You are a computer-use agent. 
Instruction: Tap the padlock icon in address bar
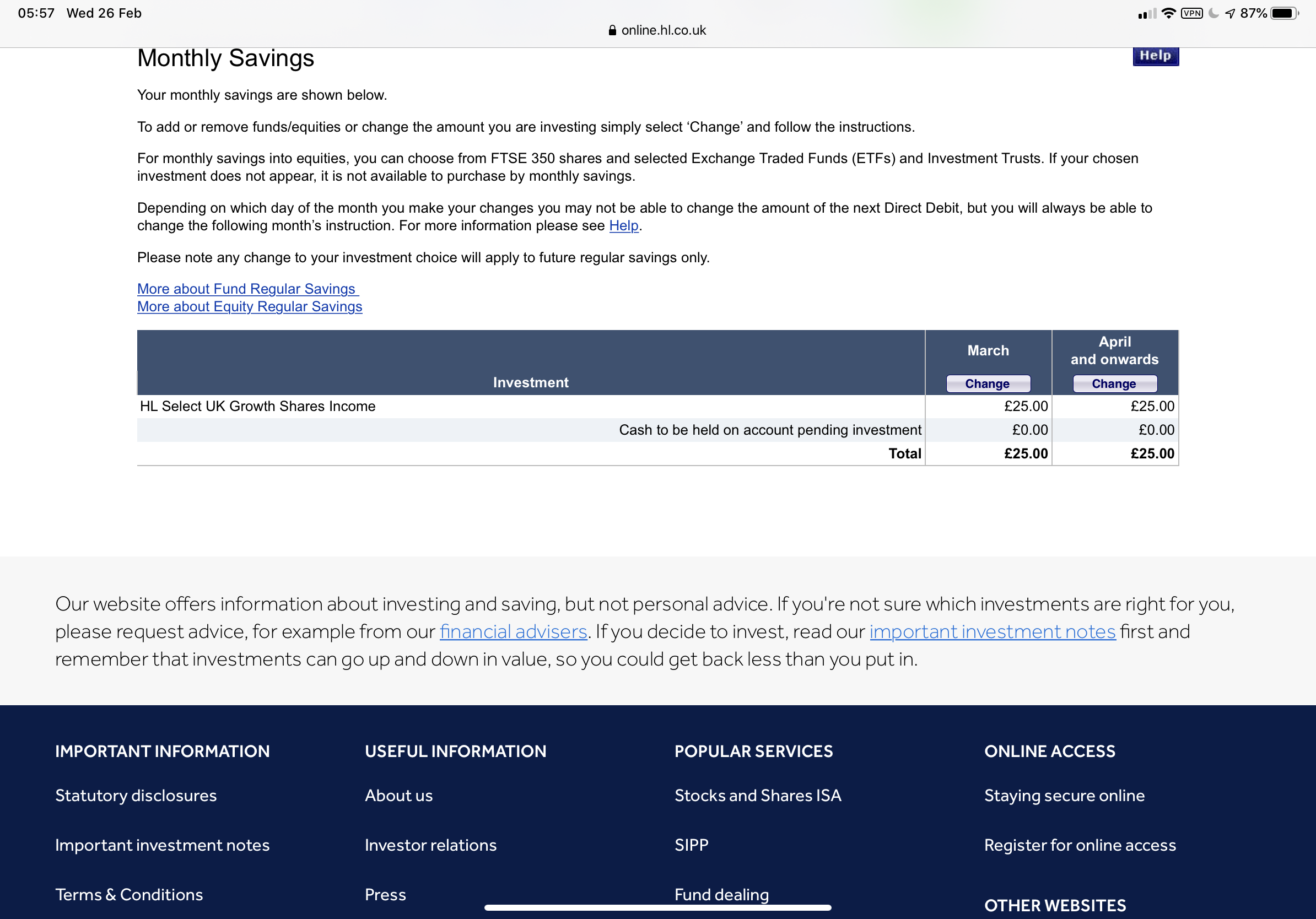pyautogui.click(x=612, y=30)
